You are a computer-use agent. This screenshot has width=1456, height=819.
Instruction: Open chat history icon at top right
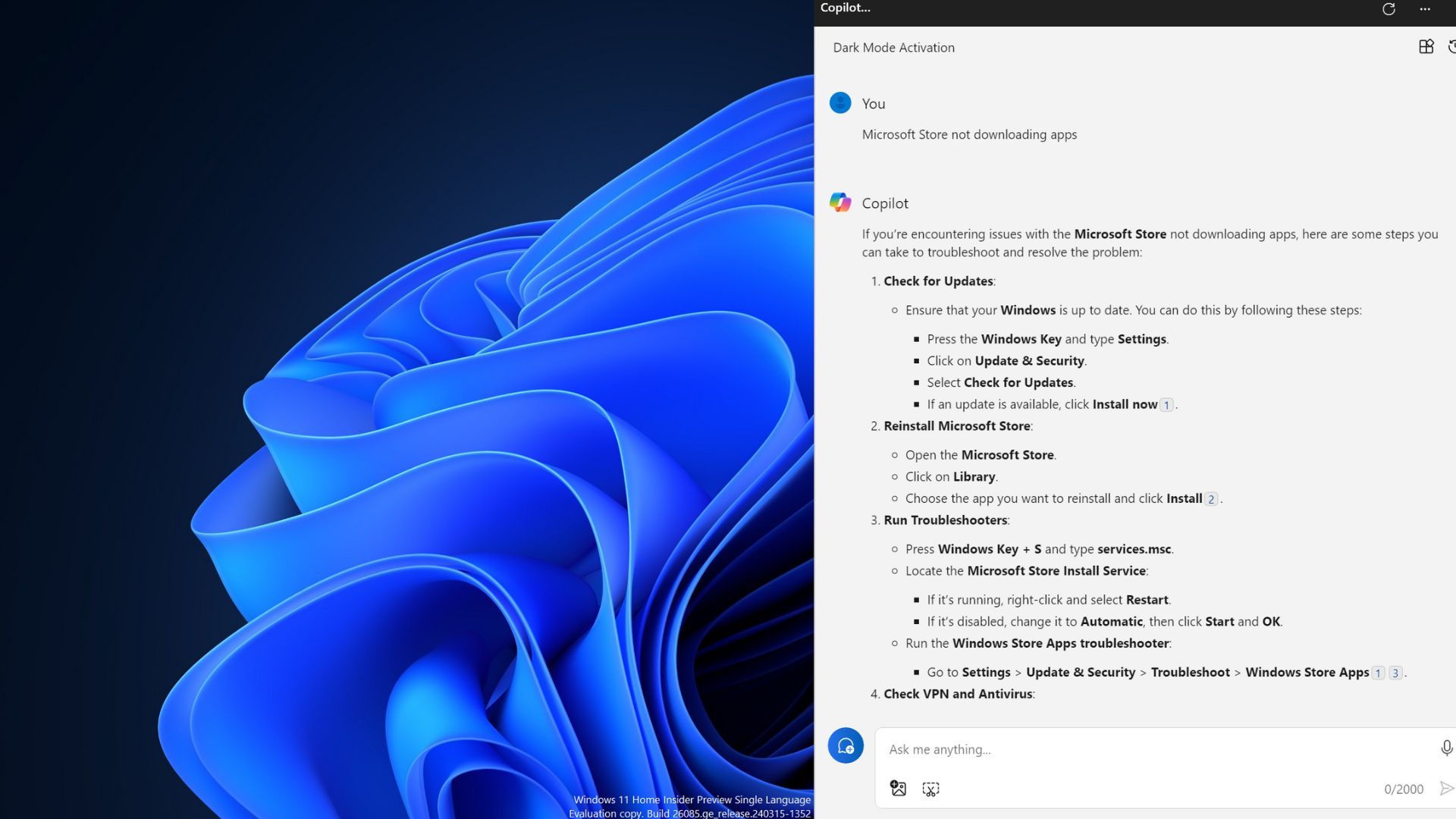[1451, 47]
